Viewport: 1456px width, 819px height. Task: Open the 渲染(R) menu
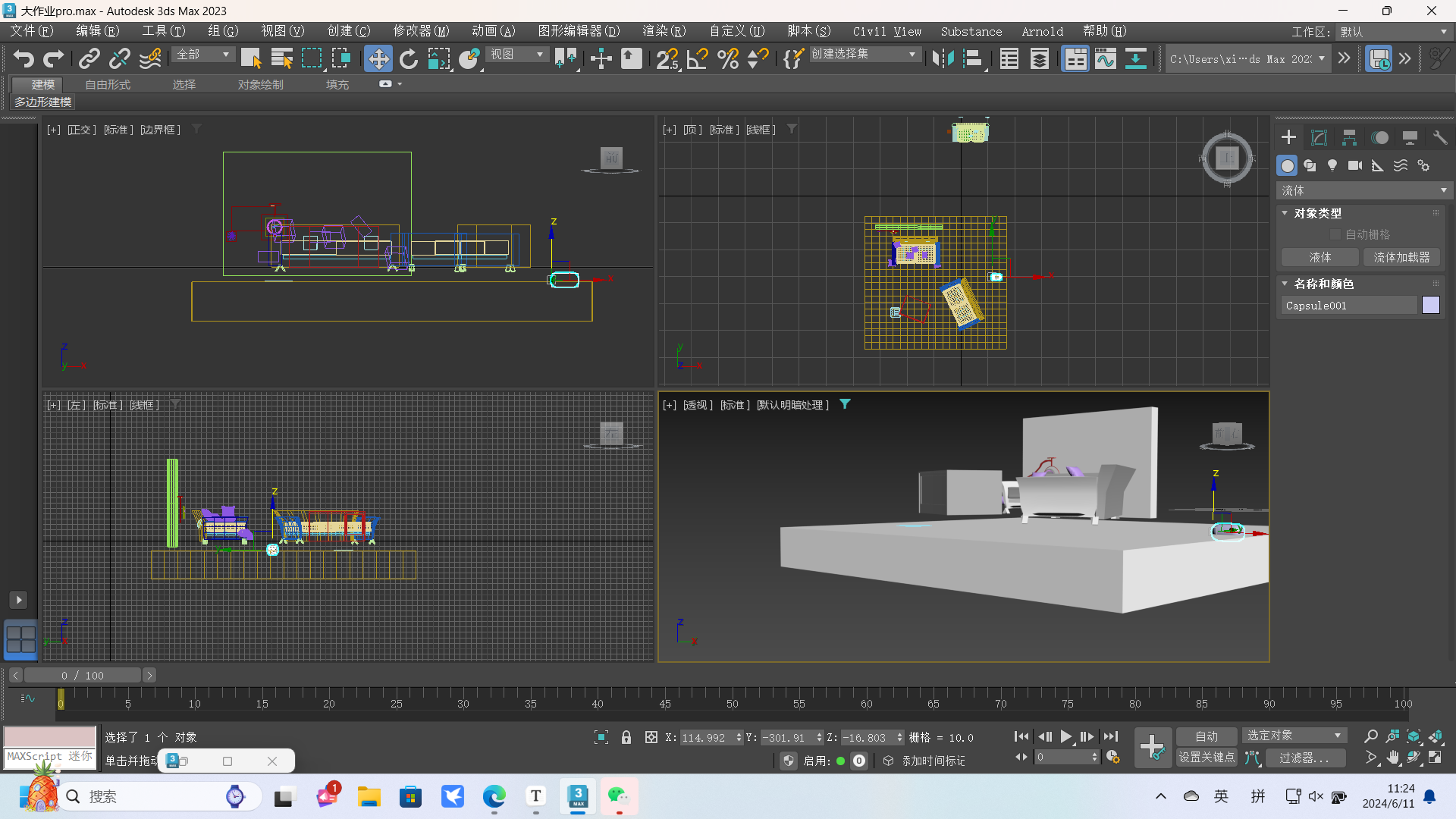pyautogui.click(x=664, y=31)
